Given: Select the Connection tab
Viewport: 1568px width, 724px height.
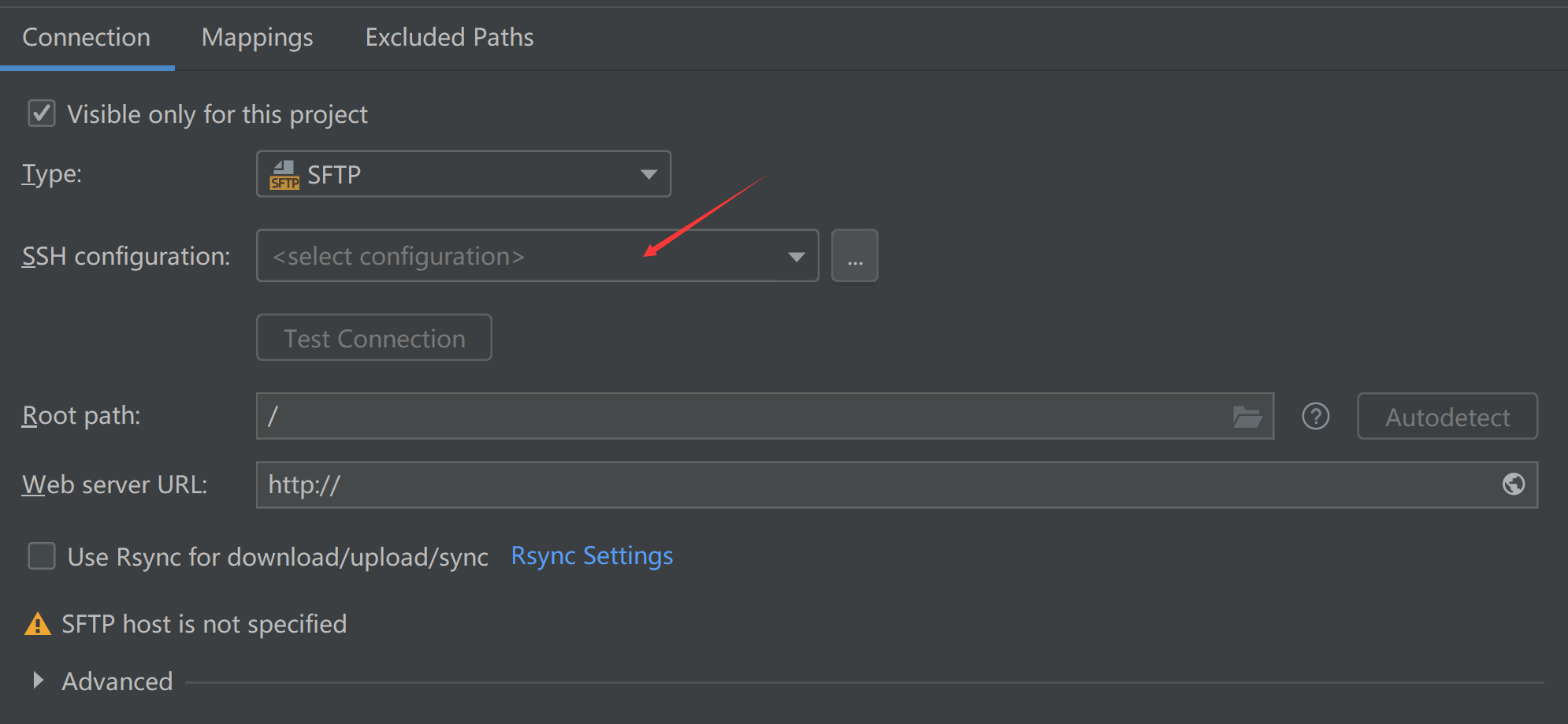Looking at the screenshot, I should click(86, 37).
